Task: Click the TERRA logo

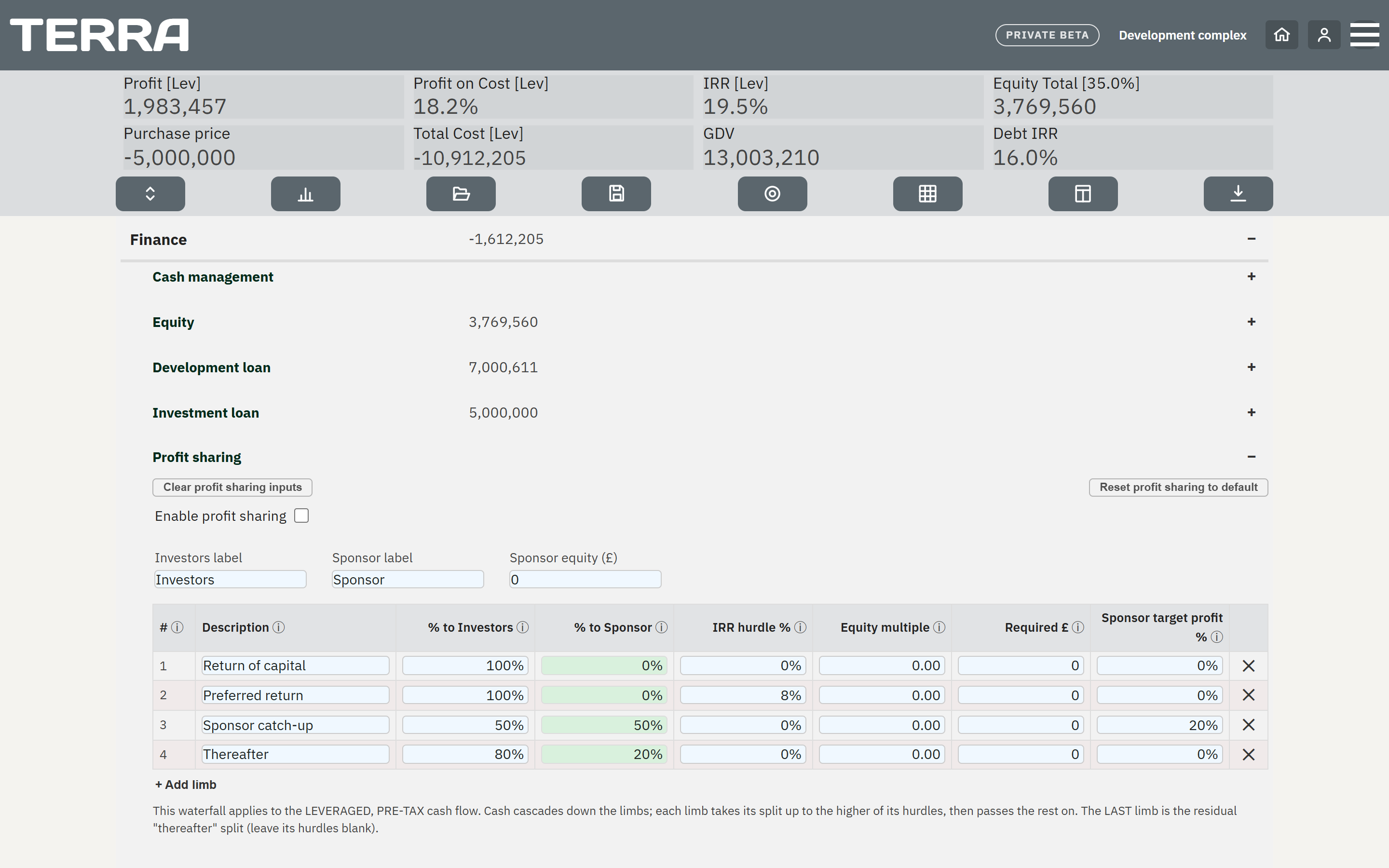Action: 99,35
